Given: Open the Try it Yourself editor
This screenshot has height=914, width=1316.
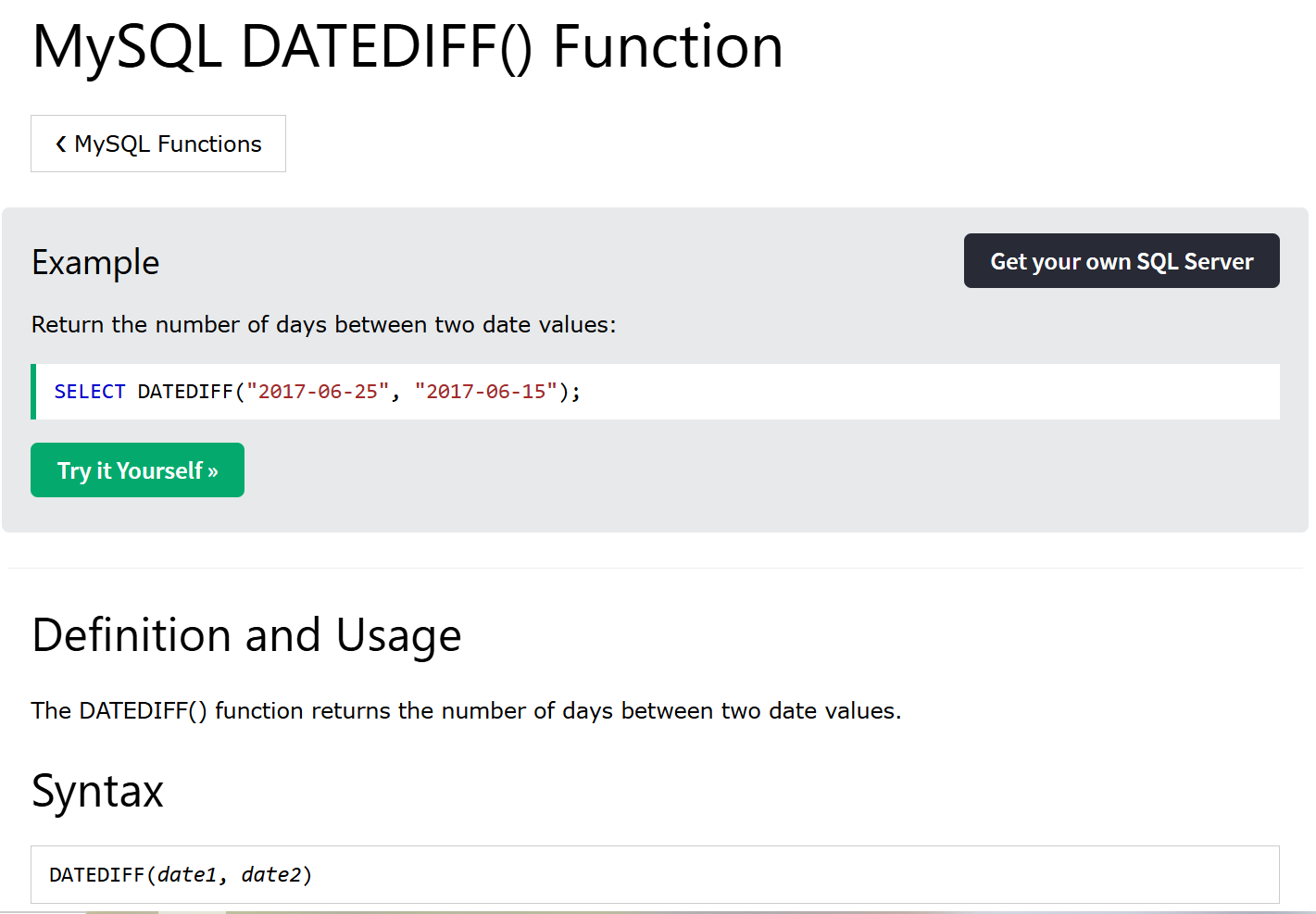Looking at the screenshot, I should point(137,470).
